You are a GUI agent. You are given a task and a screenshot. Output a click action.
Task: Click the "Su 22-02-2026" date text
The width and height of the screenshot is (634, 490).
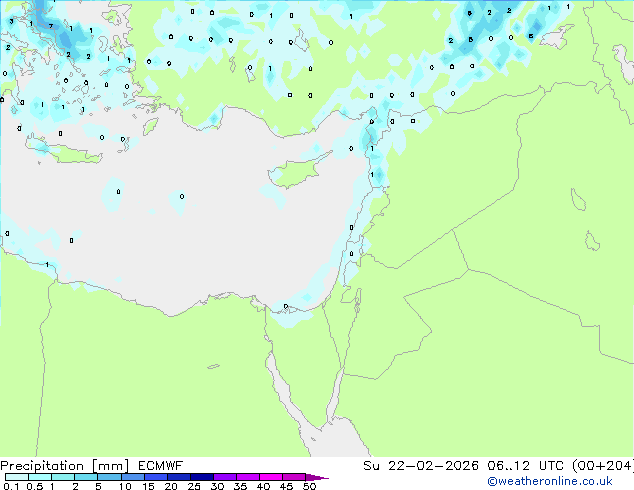421,466
